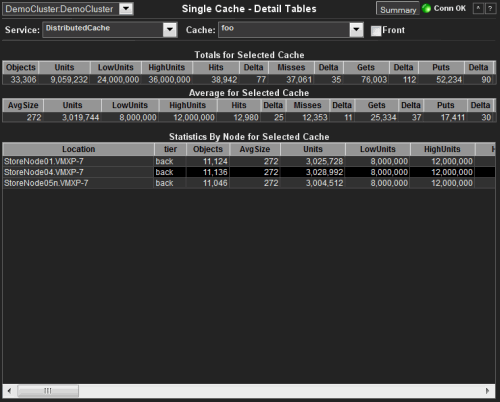Click the scrollbar right arrow

click(488, 391)
